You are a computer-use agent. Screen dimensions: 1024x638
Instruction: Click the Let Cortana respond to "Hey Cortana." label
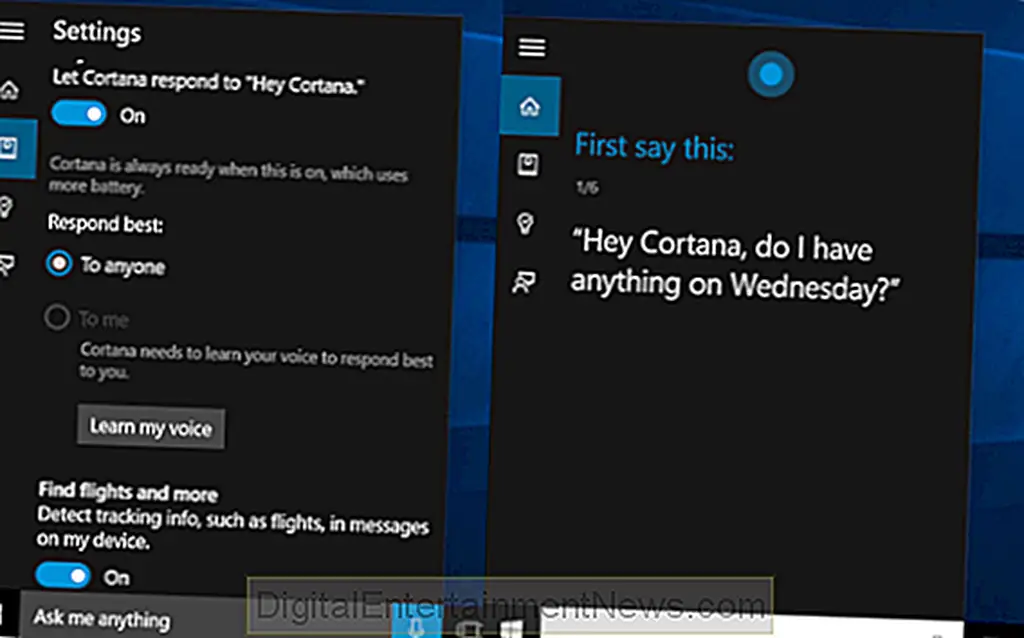click(209, 81)
